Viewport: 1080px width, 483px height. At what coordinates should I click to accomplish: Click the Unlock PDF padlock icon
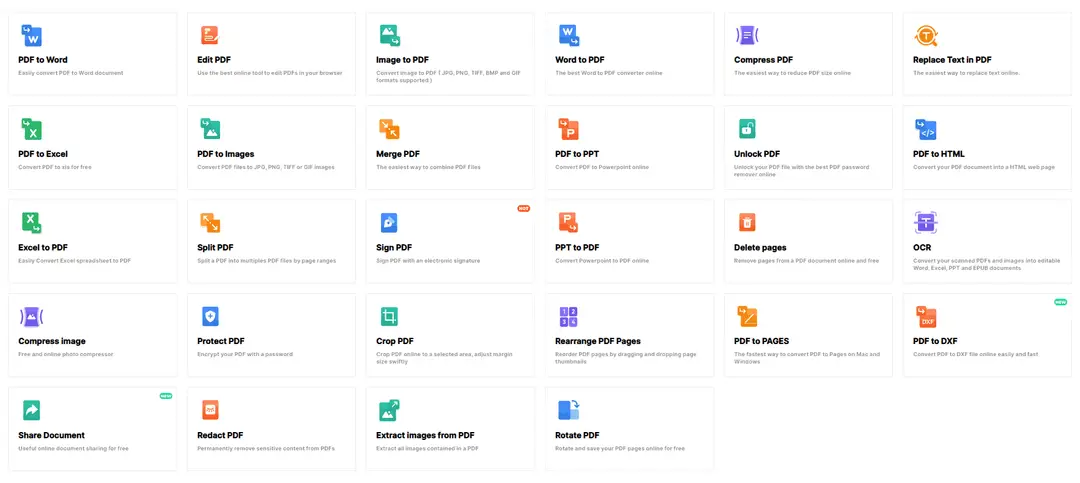click(747, 128)
